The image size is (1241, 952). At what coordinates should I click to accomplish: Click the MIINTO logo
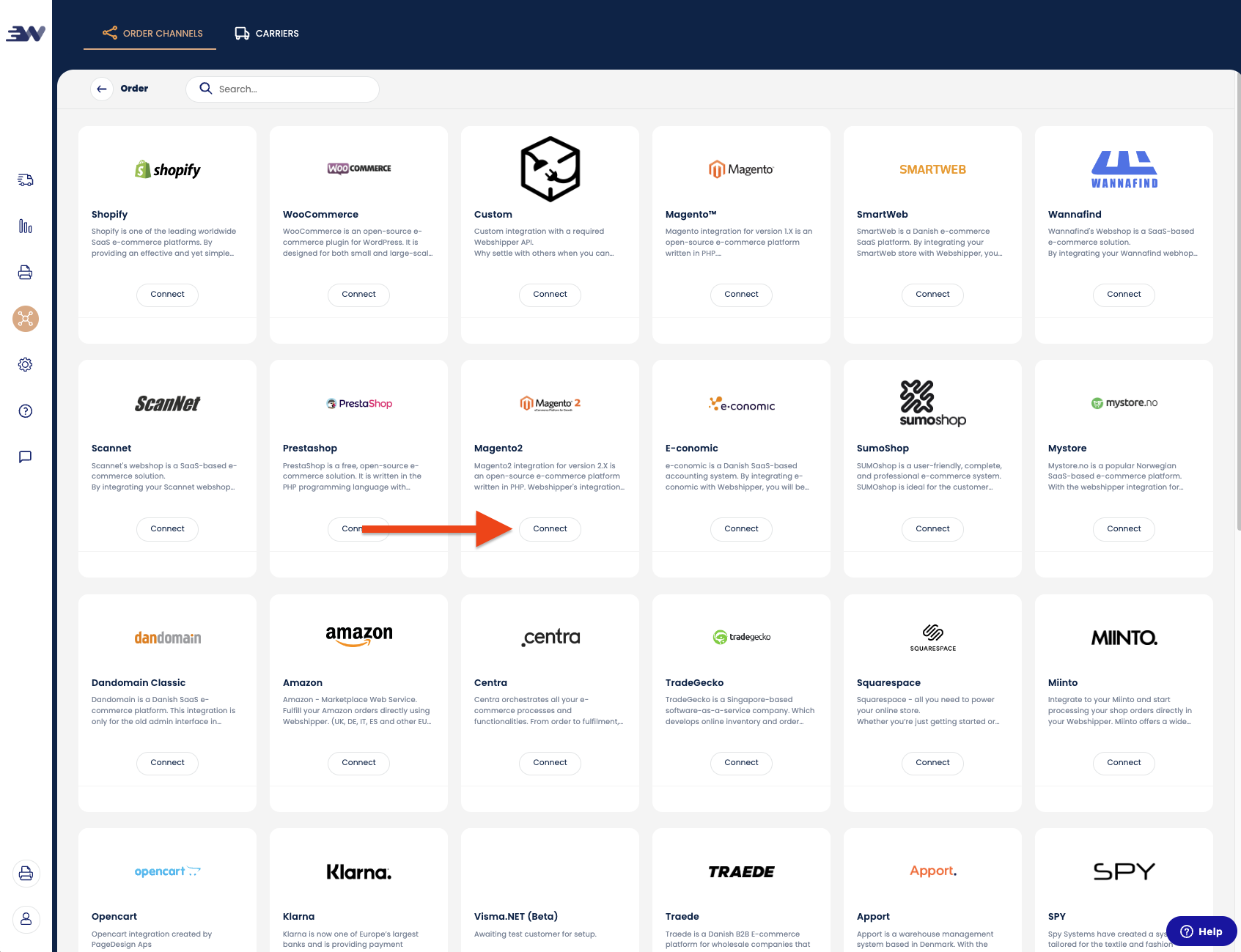1124,638
